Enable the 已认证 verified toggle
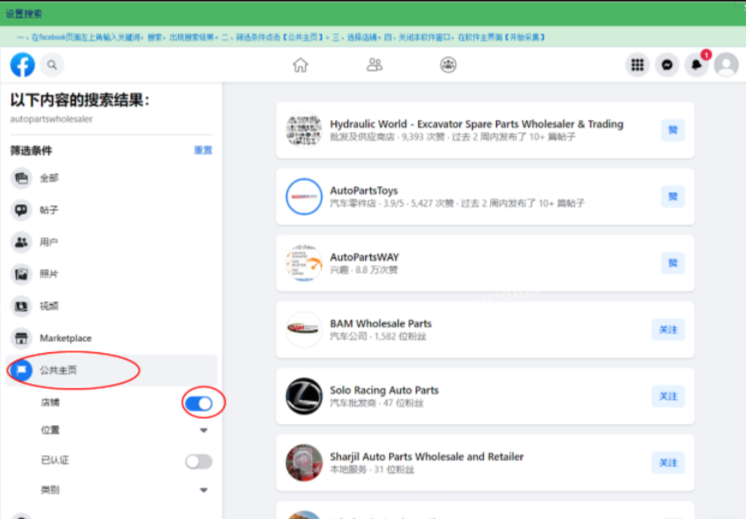The width and height of the screenshot is (746, 519). pos(199,461)
